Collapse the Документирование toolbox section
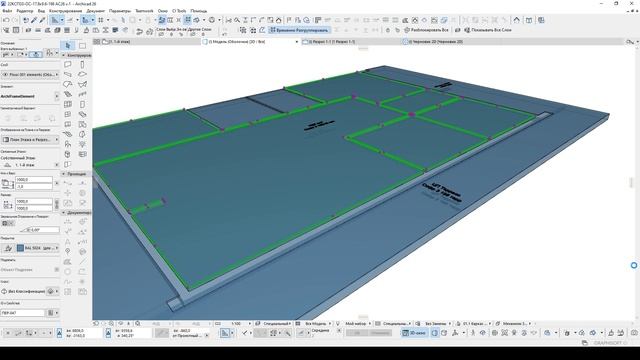The width and height of the screenshot is (640, 360). (64, 213)
